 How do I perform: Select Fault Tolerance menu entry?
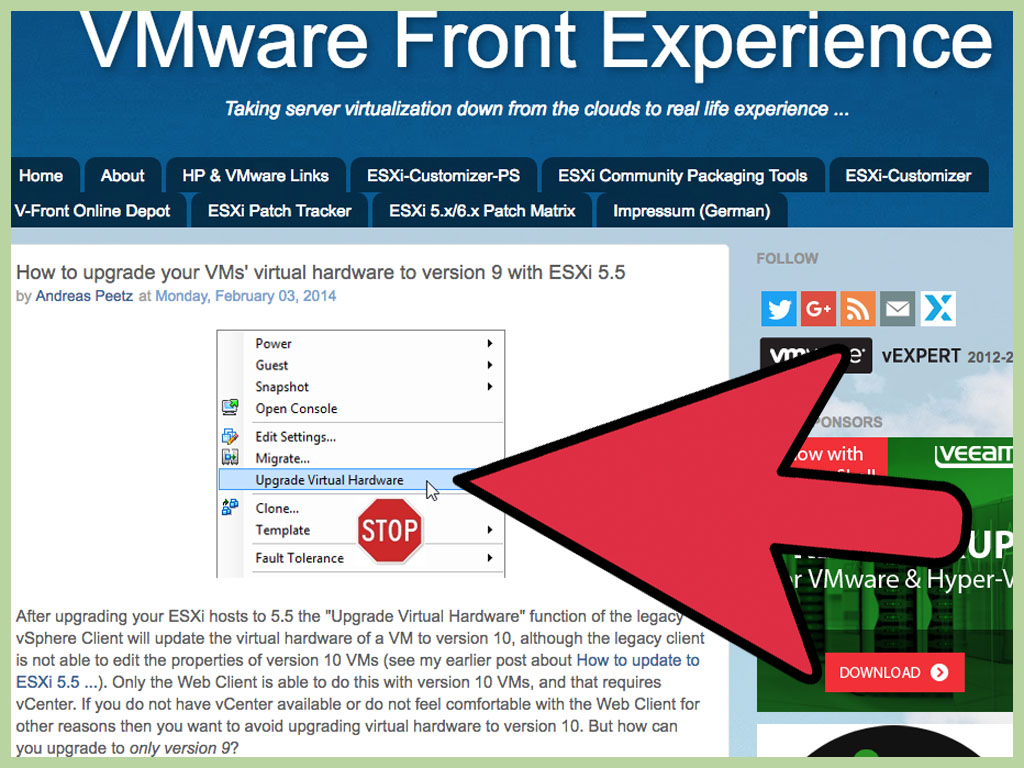point(300,558)
